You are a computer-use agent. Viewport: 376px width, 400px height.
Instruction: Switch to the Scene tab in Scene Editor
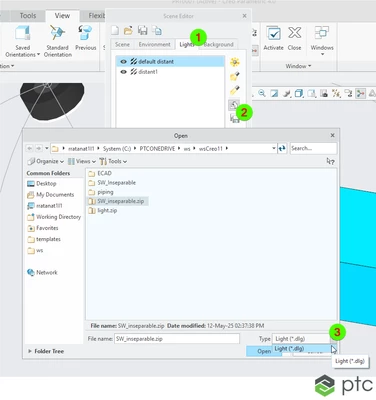coord(122,44)
